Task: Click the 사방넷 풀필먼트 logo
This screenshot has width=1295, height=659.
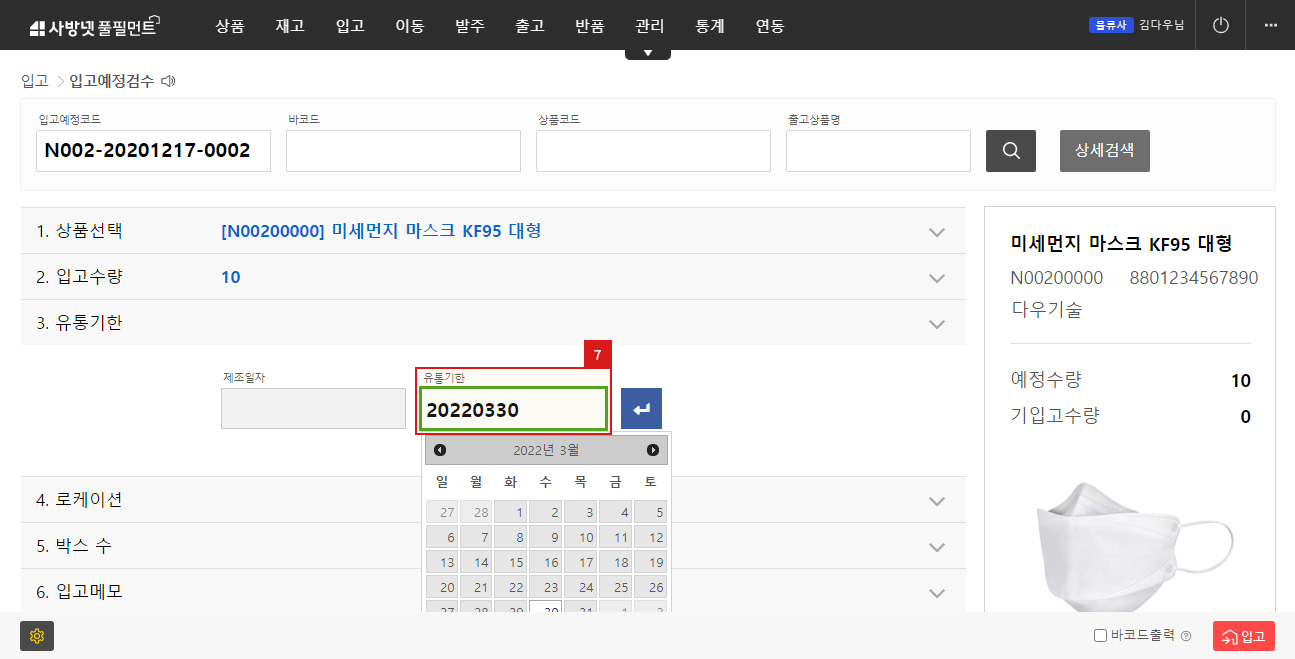Action: (95, 24)
